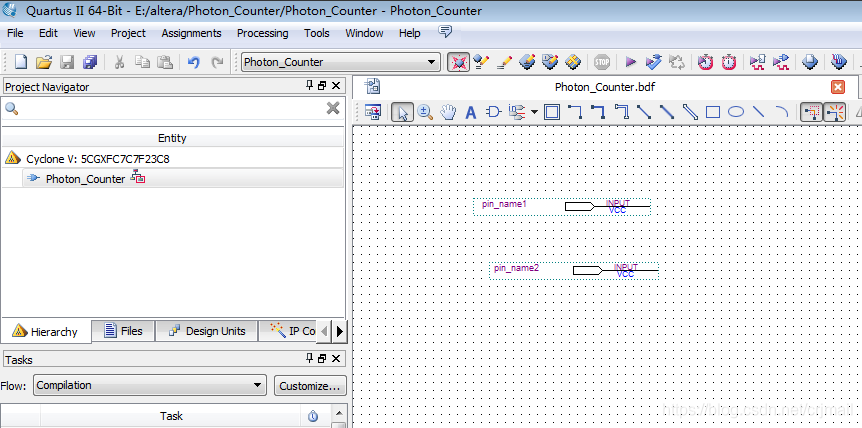Clear the Project Navigator search field
This screenshot has height=428, width=862.
[333, 108]
